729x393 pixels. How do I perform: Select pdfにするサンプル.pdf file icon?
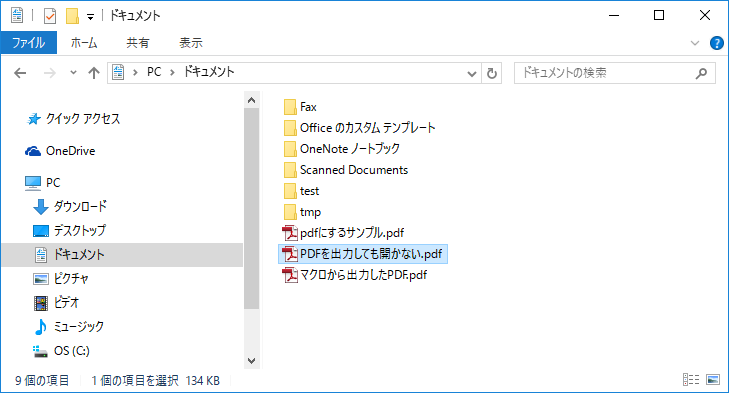coord(290,233)
